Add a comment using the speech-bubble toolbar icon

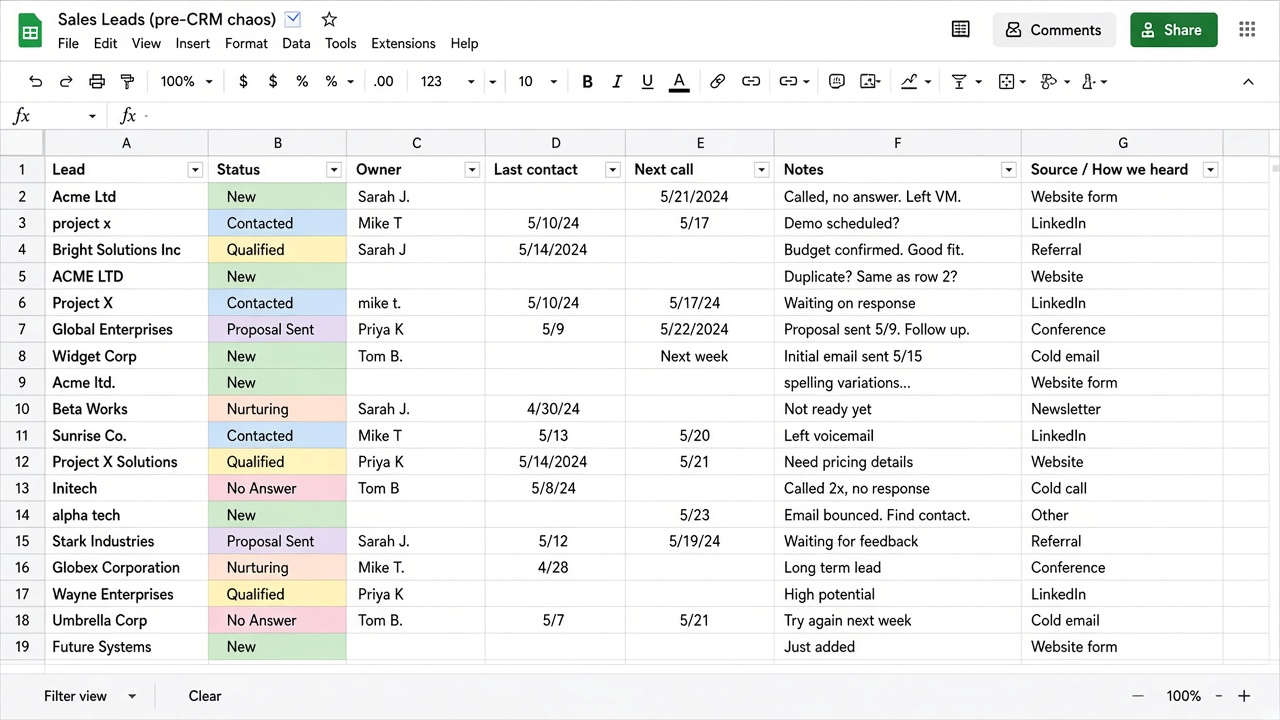pos(837,82)
